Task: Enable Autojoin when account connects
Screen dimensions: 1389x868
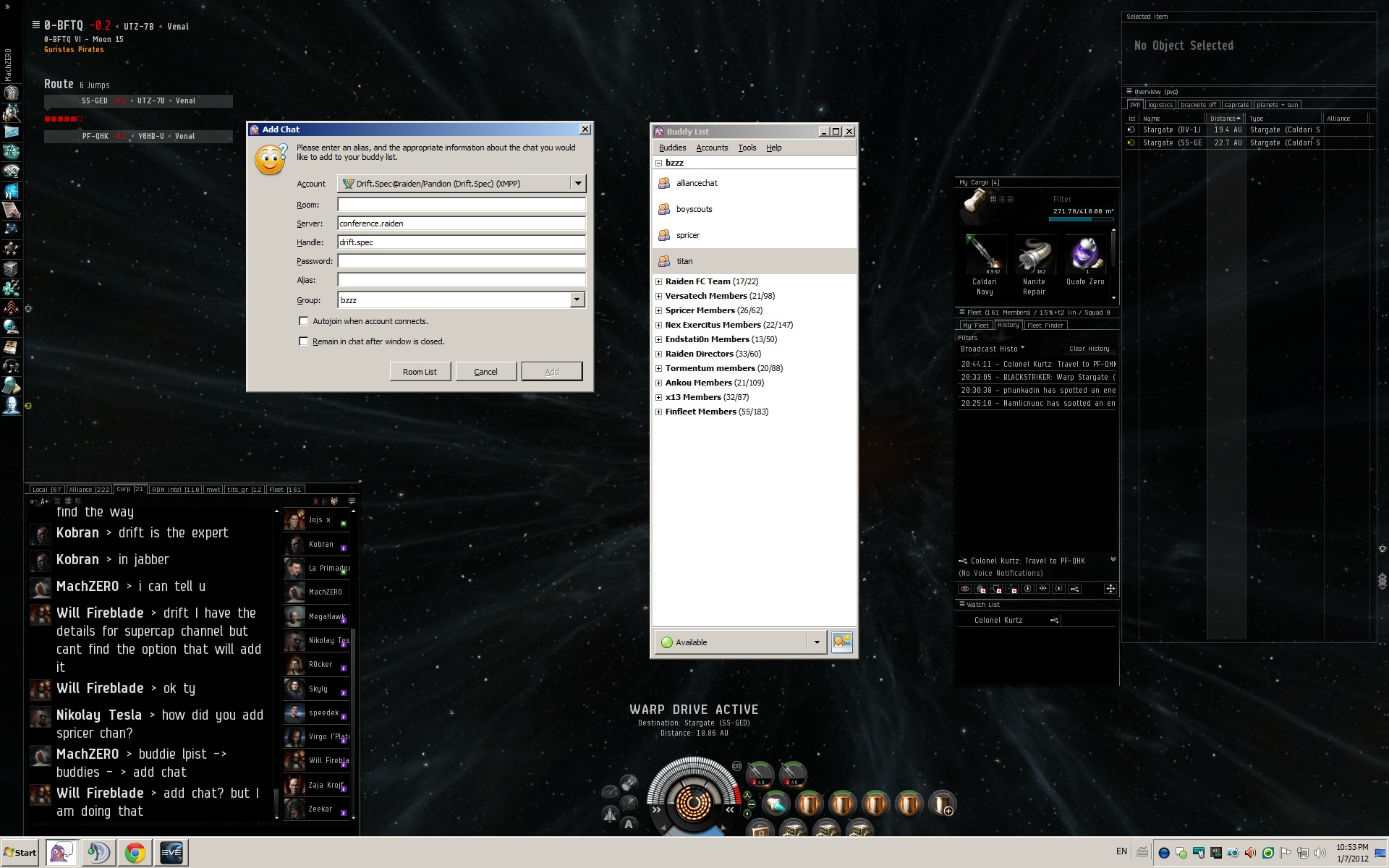Action: 304,321
